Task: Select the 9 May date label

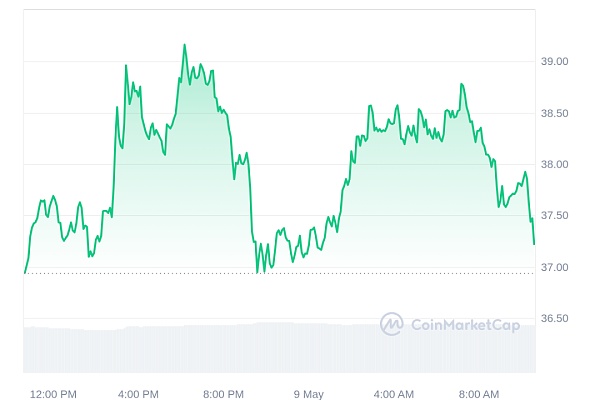Action: 309,394
